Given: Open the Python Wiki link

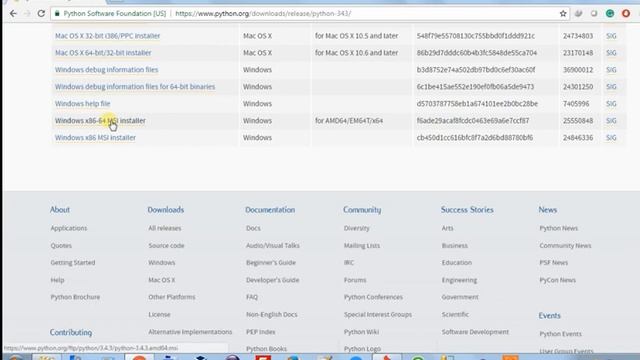Looking at the screenshot, I should (362, 332).
